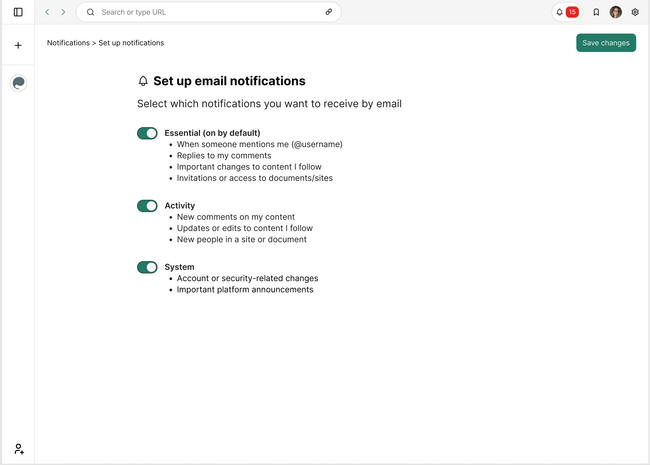650x465 pixels.
Task: Open the settings gear icon
Action: coord(634,12)
